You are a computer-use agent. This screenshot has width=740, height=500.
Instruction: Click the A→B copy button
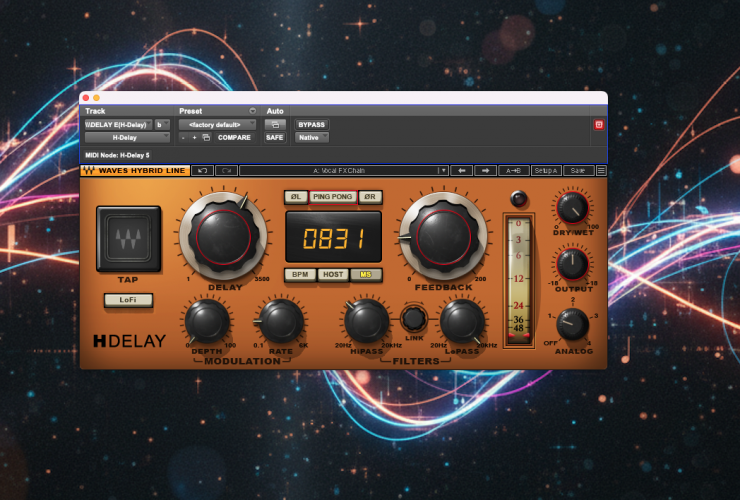click(x=513, y=170)
